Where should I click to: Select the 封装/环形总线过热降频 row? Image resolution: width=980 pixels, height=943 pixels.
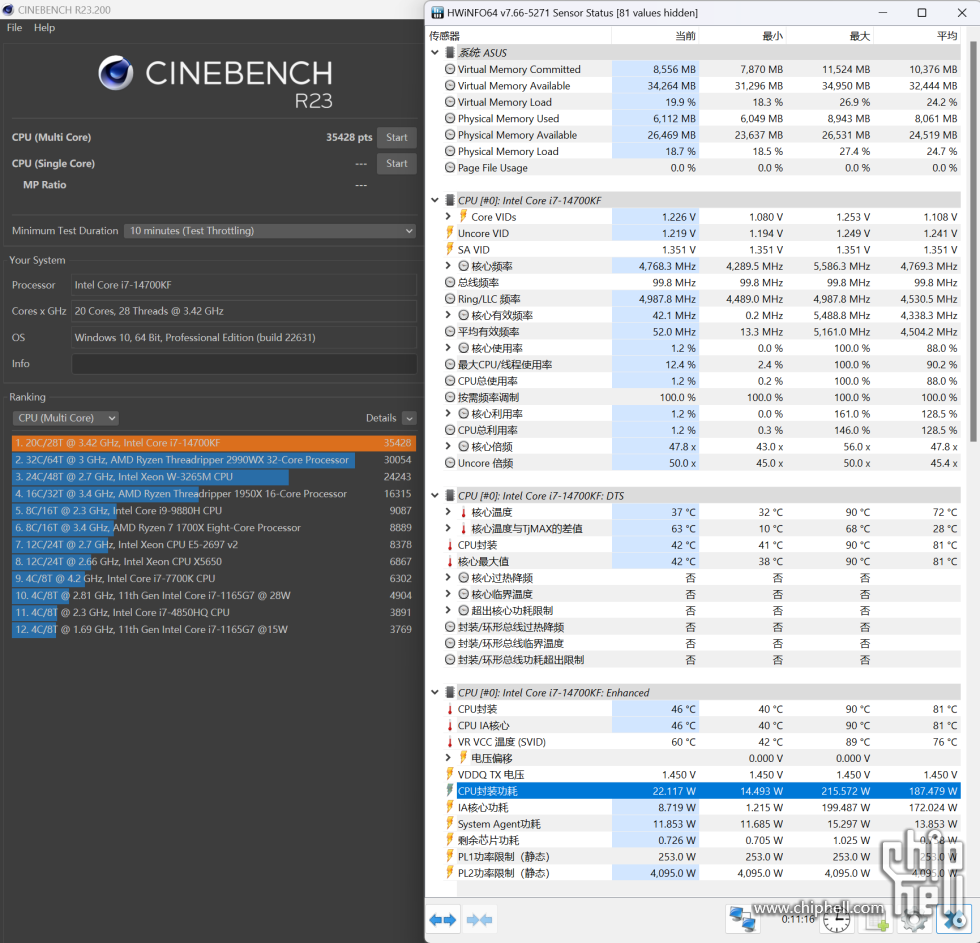pyautogui.click(x=702, y=627)
